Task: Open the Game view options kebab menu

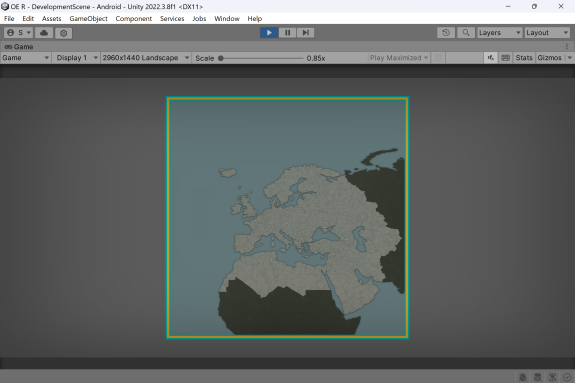Action: click(567, 47)
